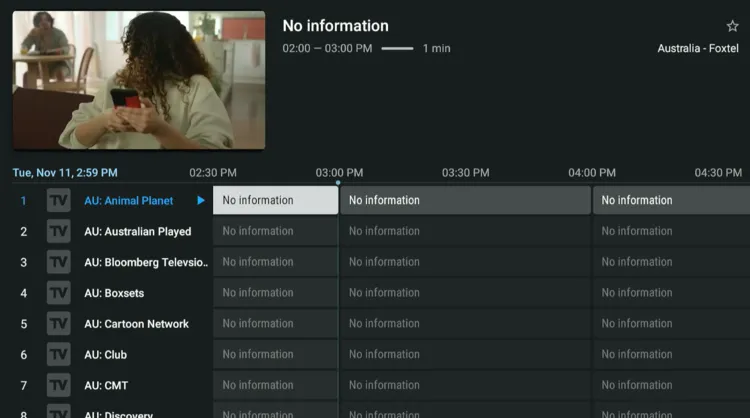Select Australian Played's 04:00 PM program cell
Screen dimensions: 750x418
(x=671, y=231)
